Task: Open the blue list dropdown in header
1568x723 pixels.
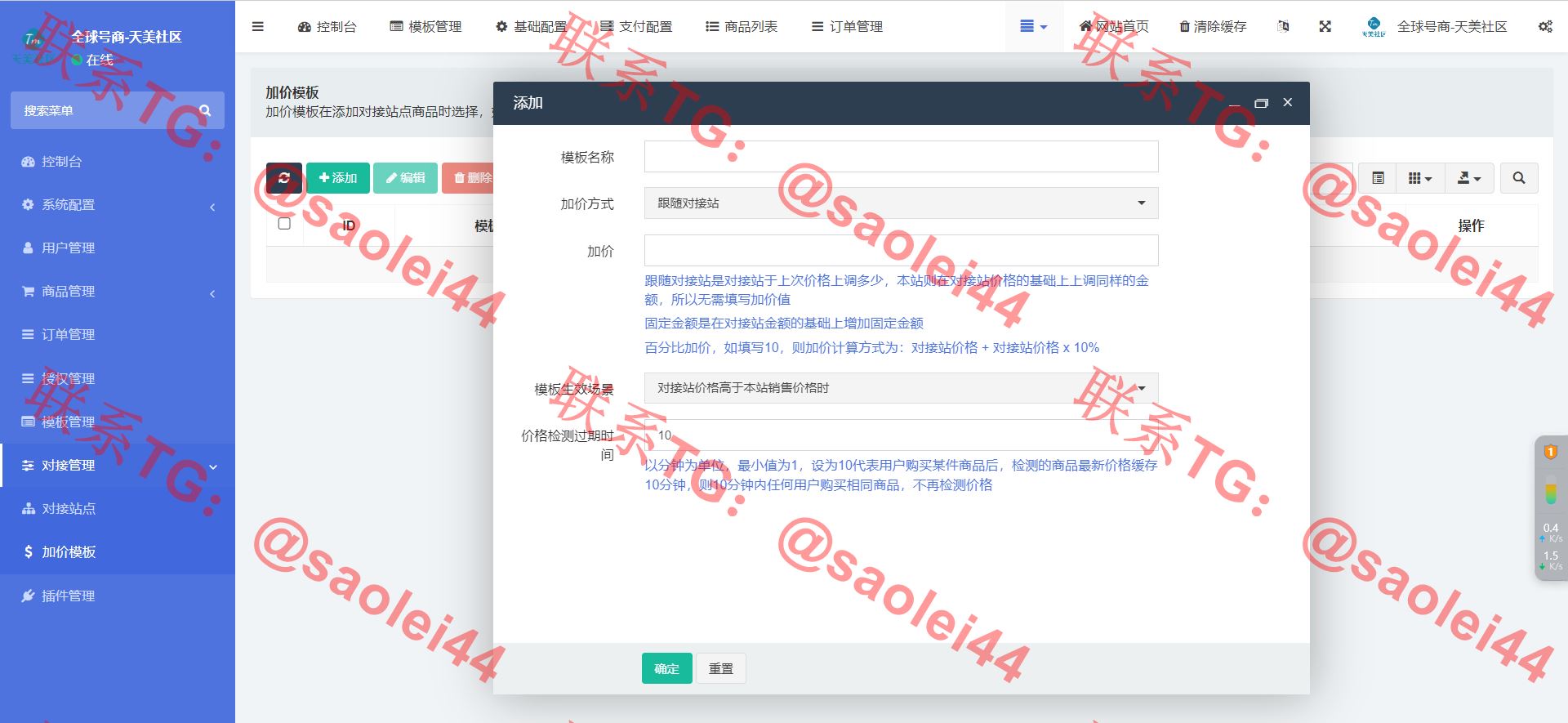Action: click(x=1033, y=26)
